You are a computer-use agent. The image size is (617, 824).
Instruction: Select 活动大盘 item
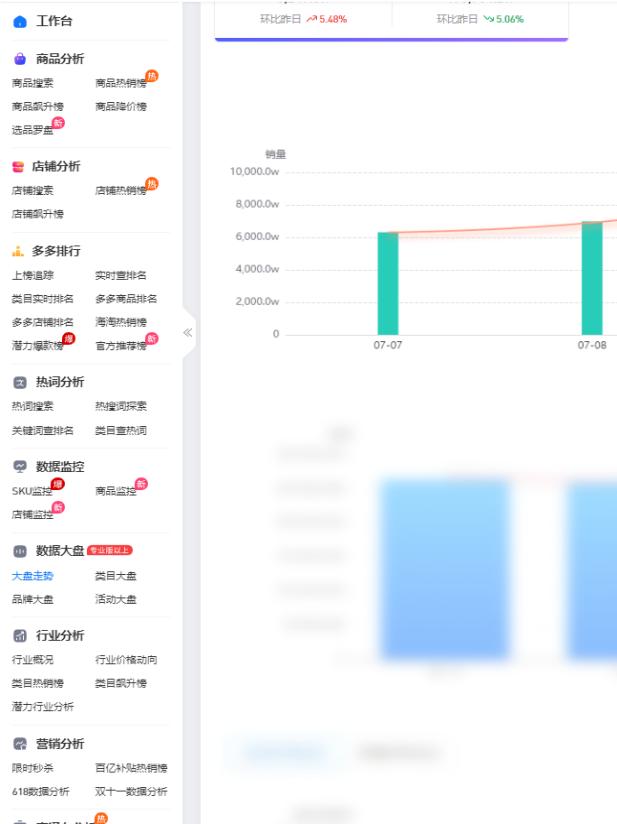coord(116,600)
